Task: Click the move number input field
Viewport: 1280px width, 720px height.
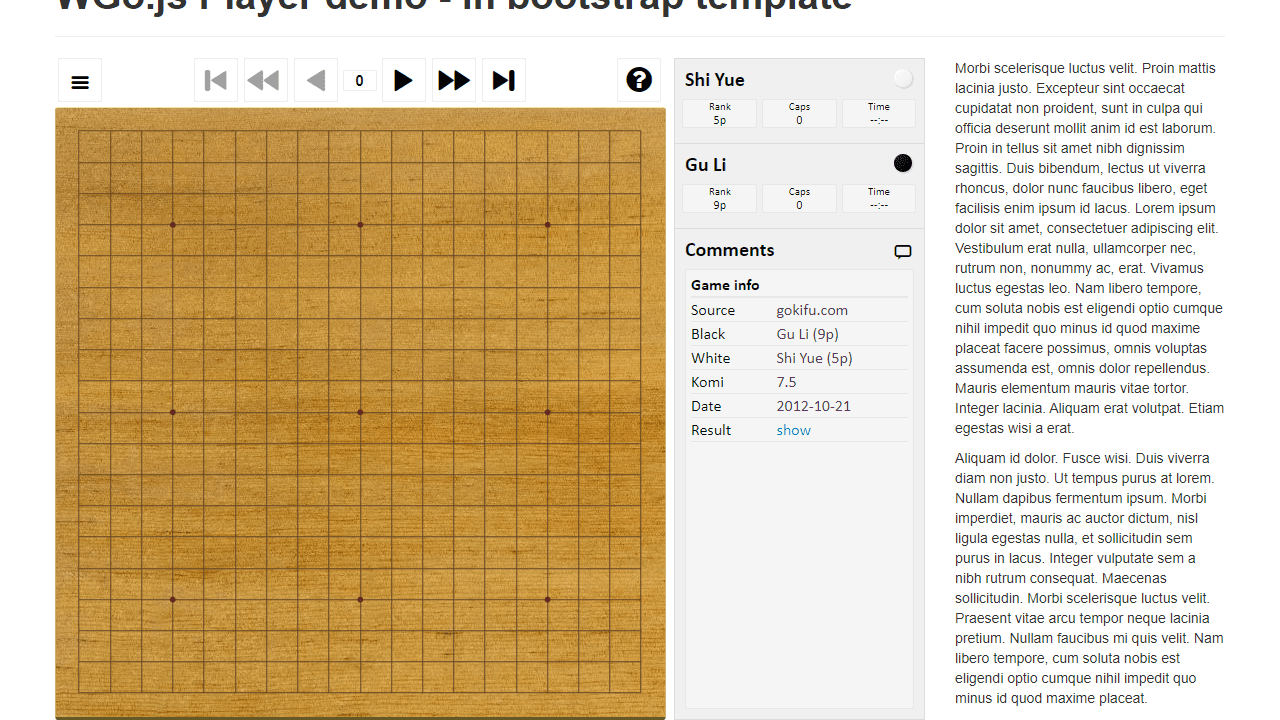Action: 360,81
